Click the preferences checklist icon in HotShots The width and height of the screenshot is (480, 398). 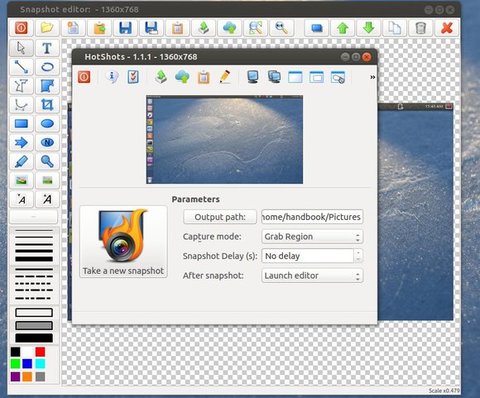click(x=133, y=77)
